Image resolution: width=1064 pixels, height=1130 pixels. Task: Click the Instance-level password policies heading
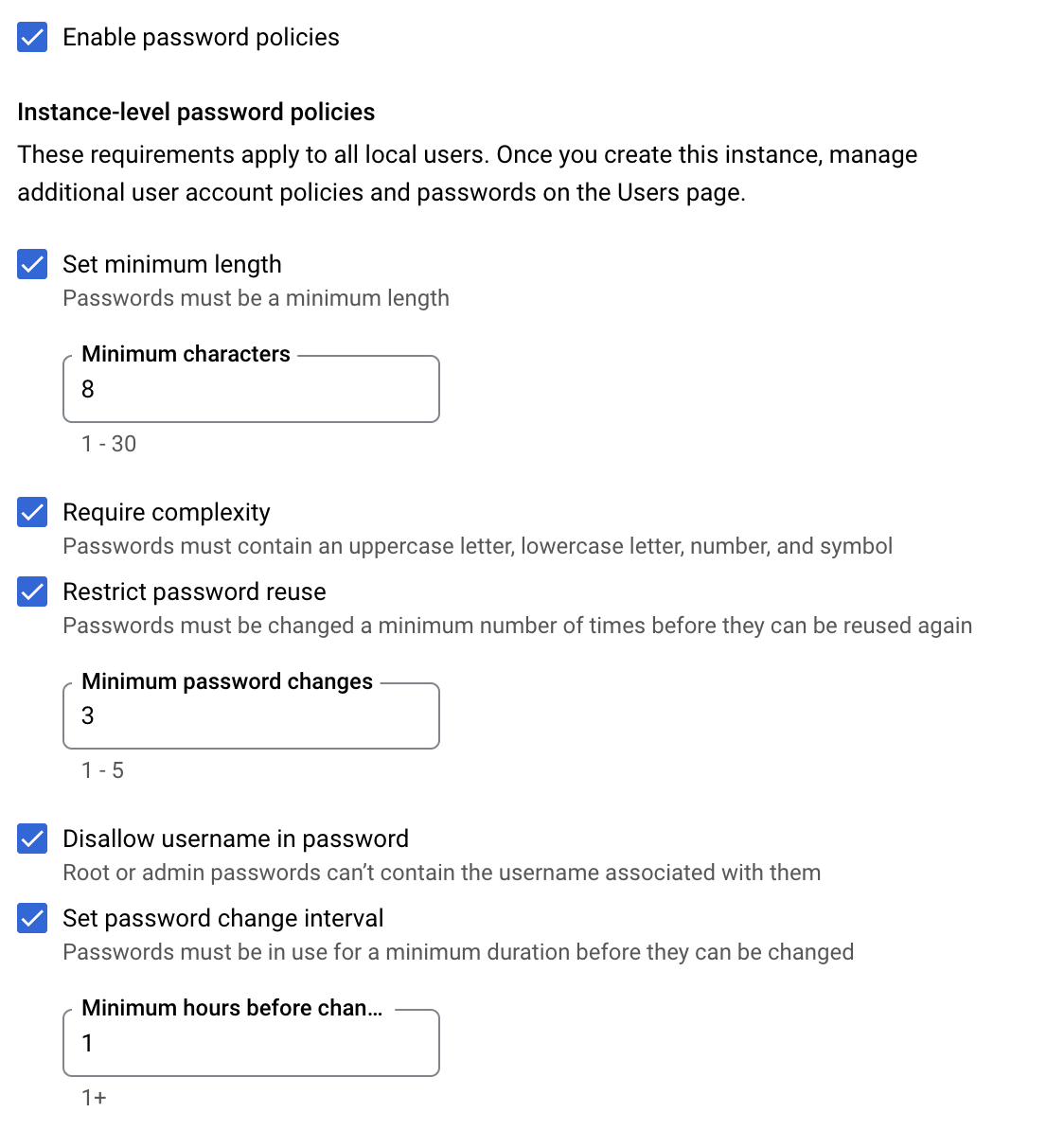point(195,112)
